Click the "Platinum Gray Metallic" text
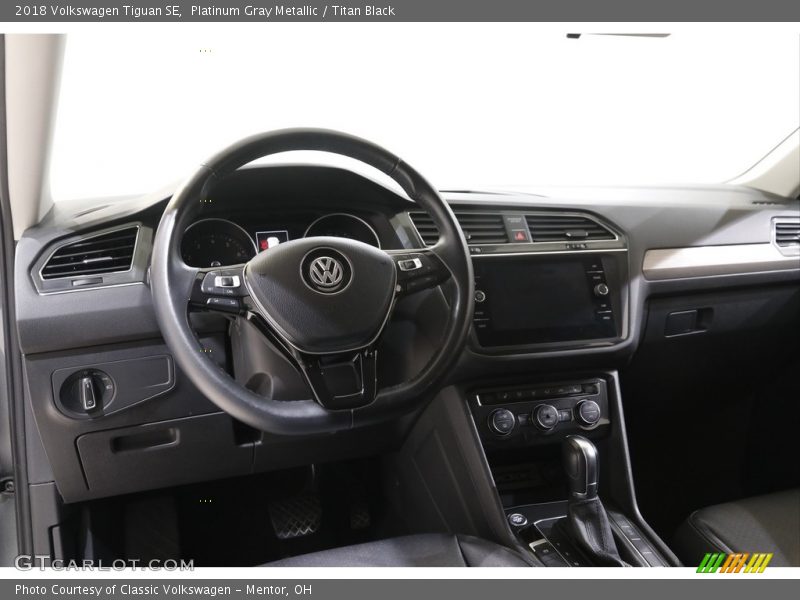This screenshot has height=600, width=800. pyautogui.click(x=254, y=11)
